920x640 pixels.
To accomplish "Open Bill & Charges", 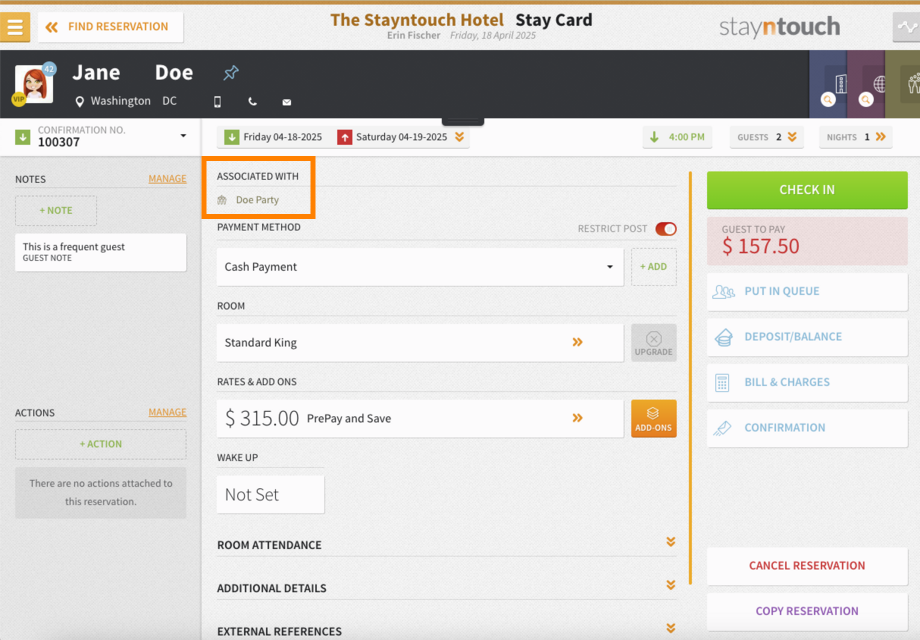I will tap(807, 382).
